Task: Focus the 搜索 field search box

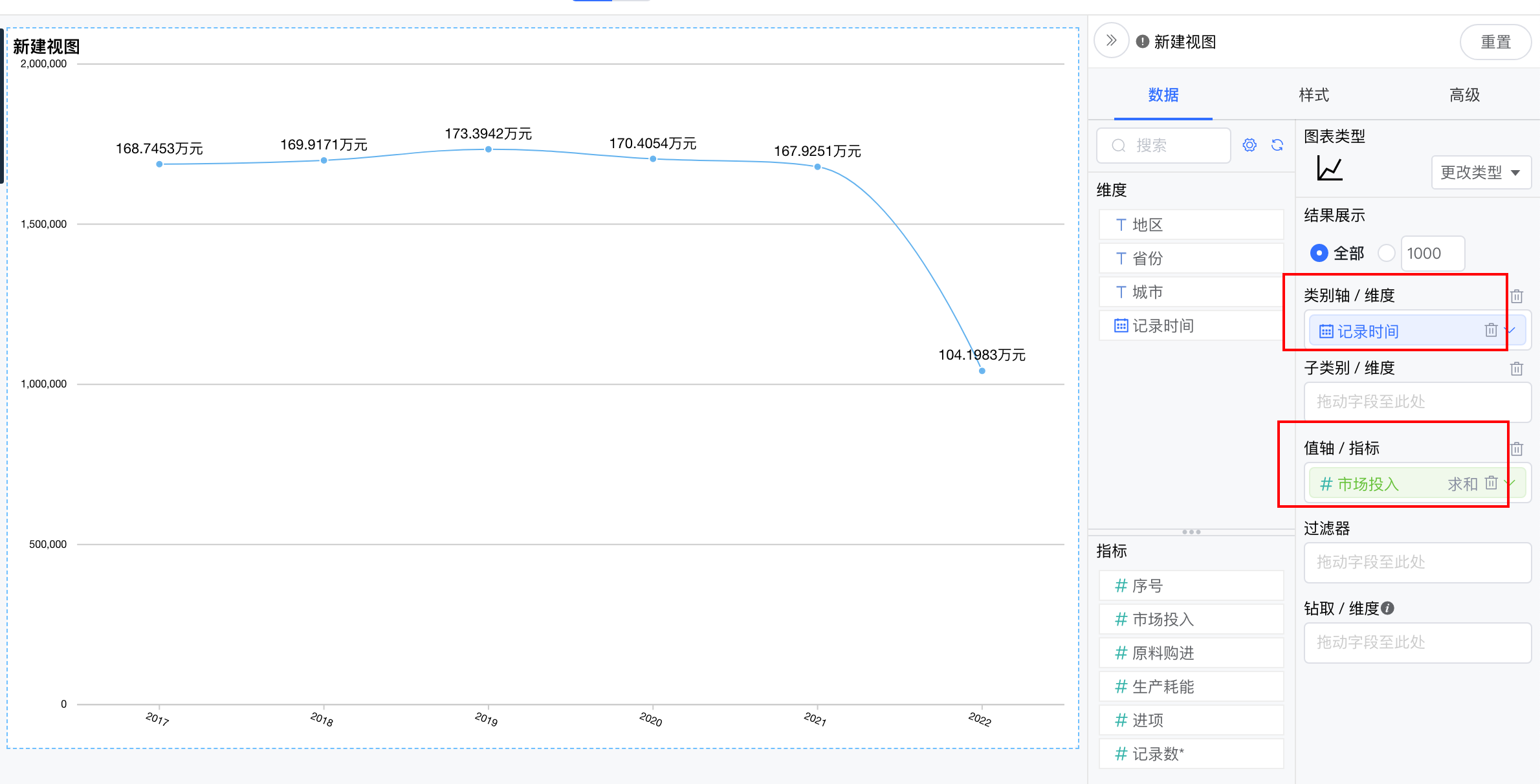Action: tap(1163, 146)
